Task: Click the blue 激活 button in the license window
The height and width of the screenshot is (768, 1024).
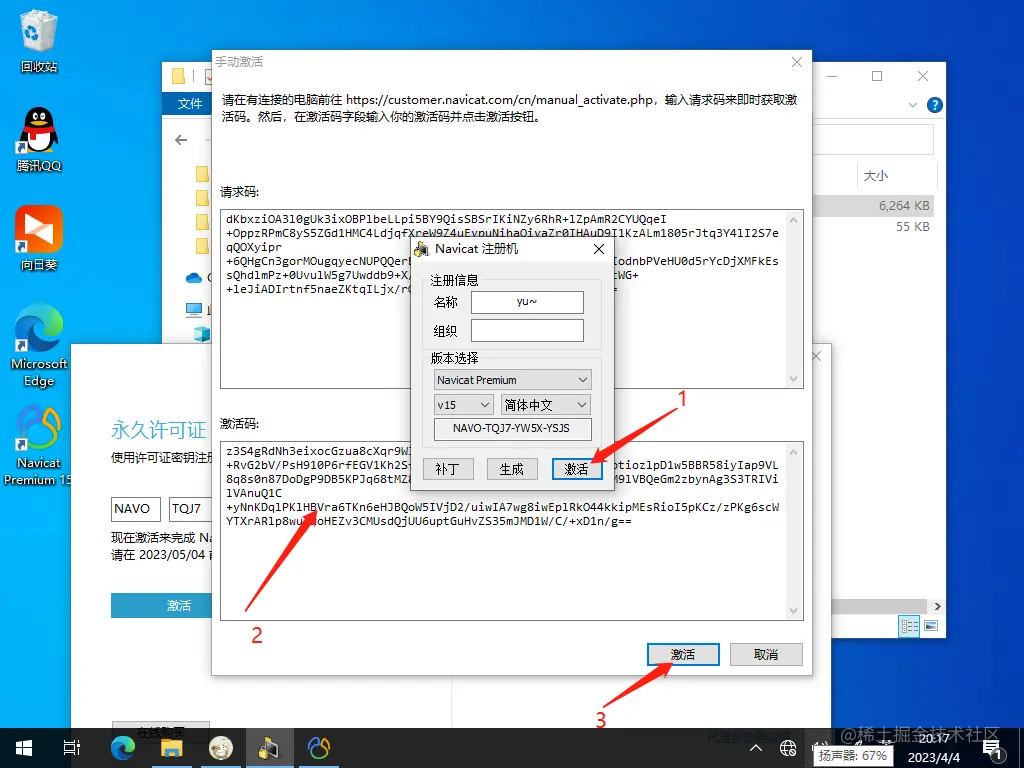Action: click(161, 605)
